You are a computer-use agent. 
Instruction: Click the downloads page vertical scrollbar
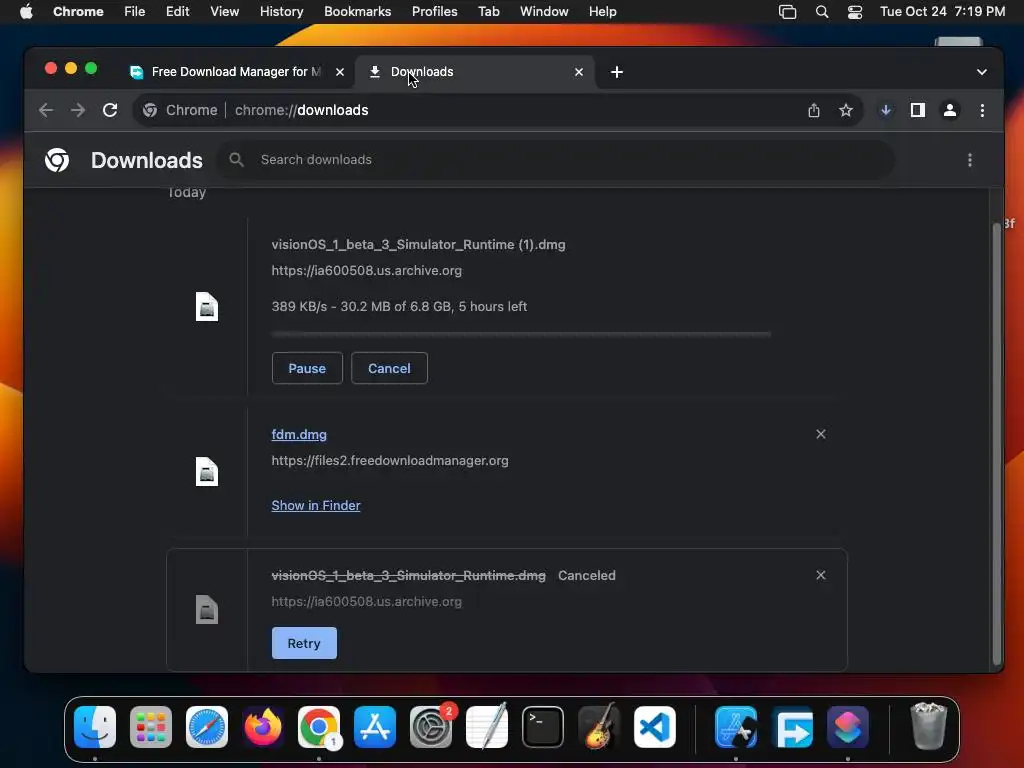[997, 444]
